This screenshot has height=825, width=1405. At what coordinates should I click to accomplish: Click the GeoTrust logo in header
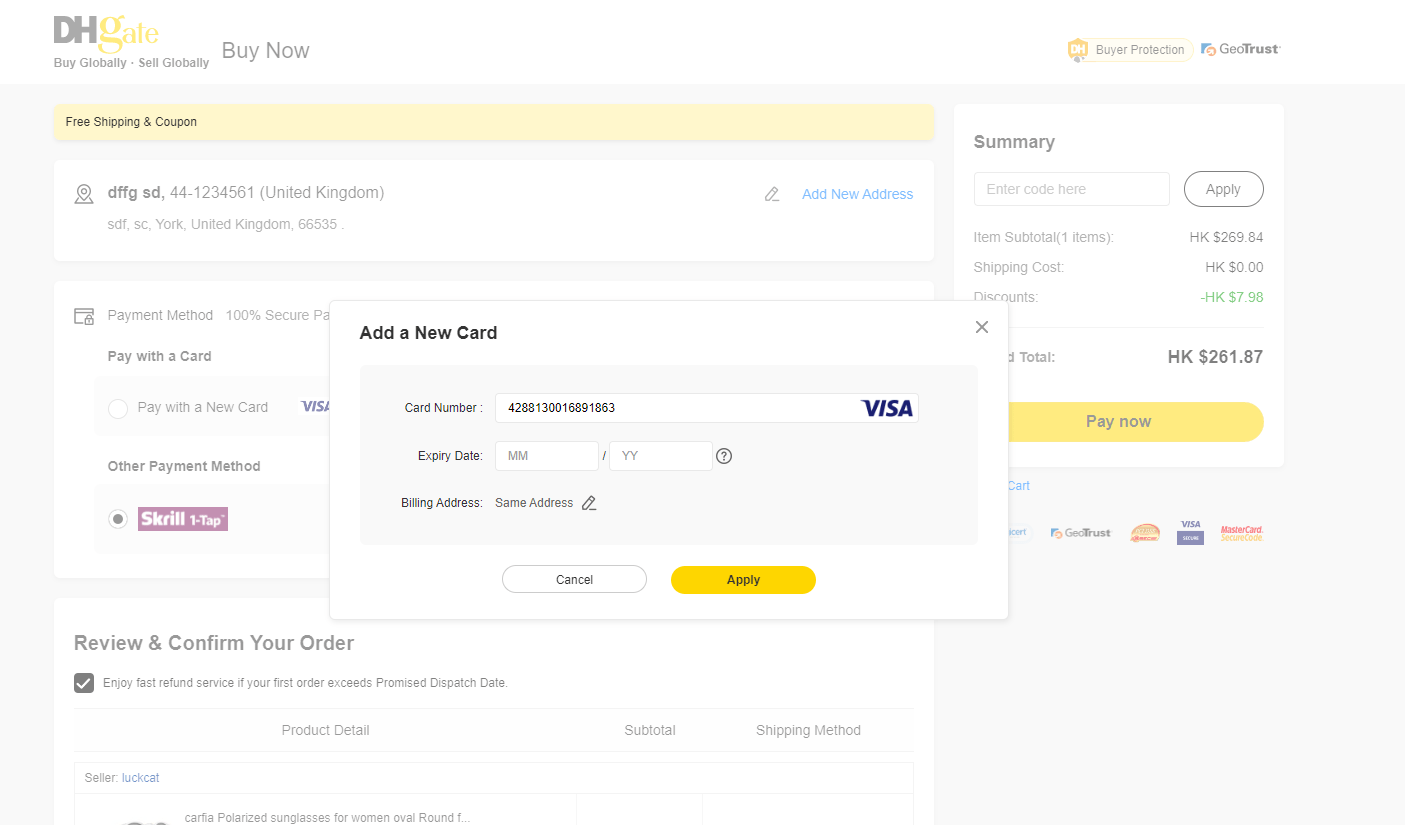click(1240, 49)
